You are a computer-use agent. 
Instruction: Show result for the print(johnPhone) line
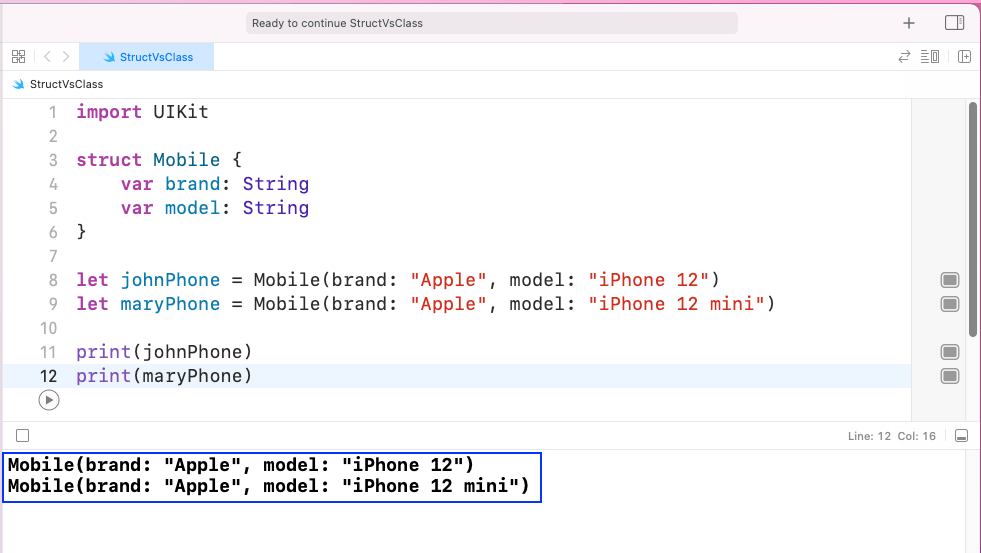950,352
